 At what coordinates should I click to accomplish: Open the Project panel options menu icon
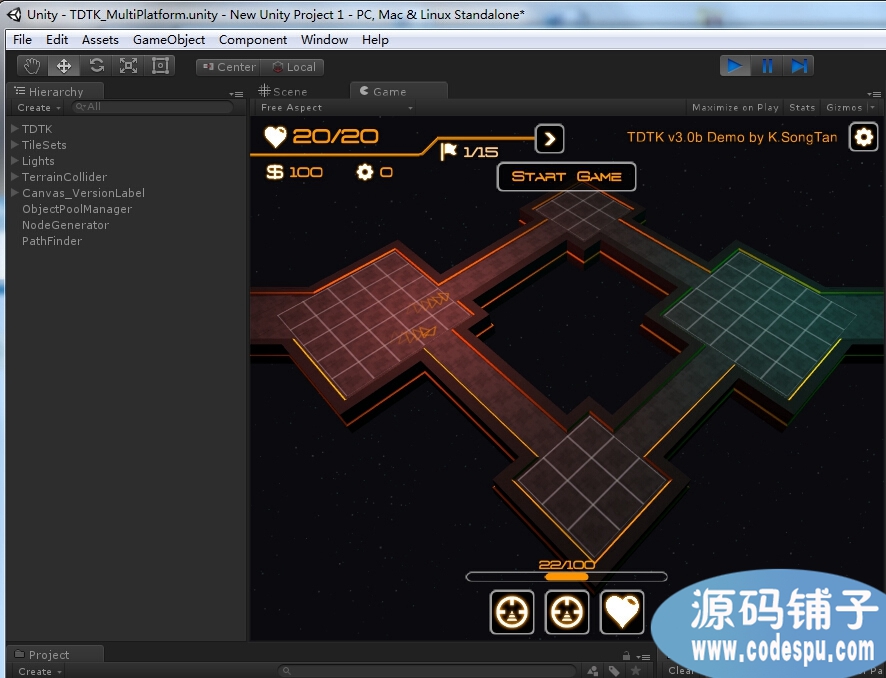(642, 657)
